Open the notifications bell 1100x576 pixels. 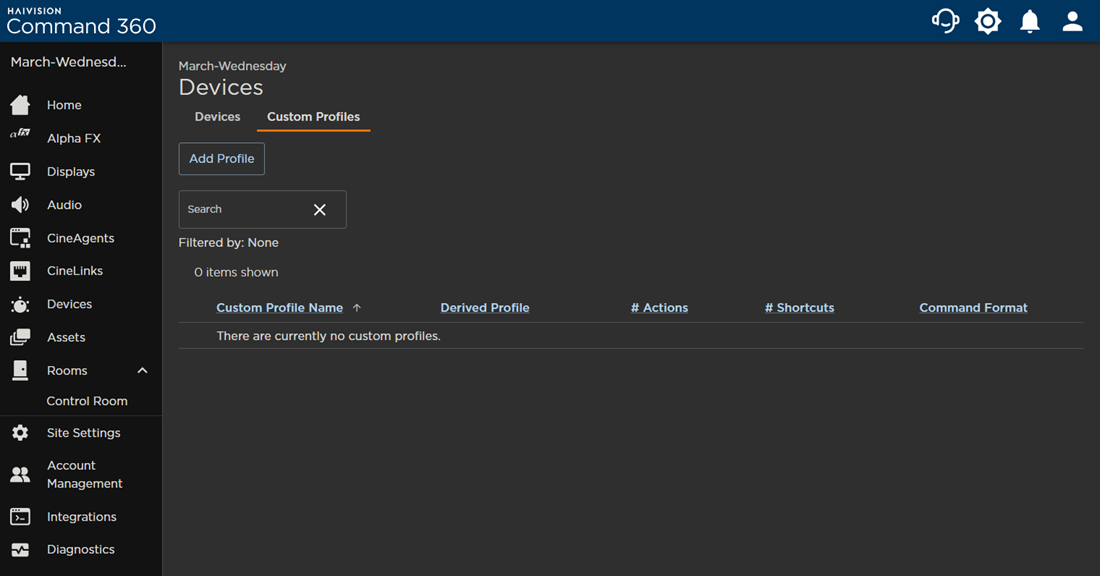(x=1030, y=21)
